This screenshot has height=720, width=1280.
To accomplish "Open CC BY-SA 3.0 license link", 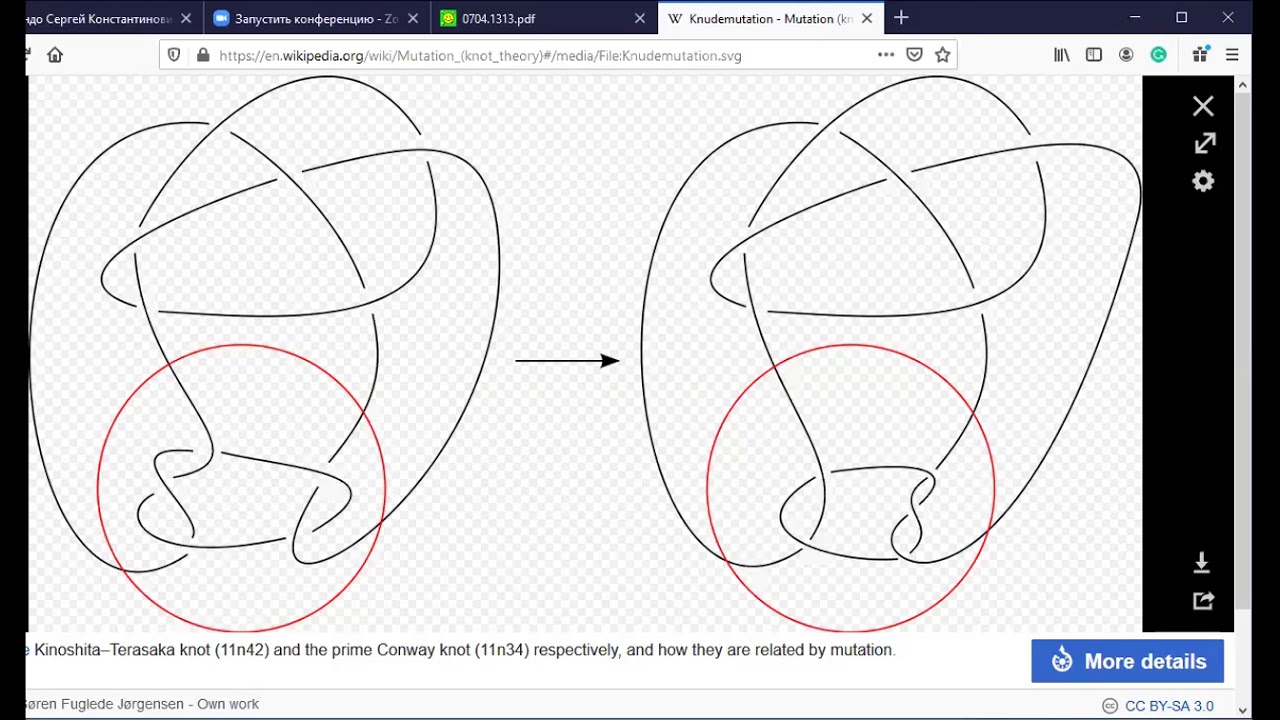I will pos(1169,706).
